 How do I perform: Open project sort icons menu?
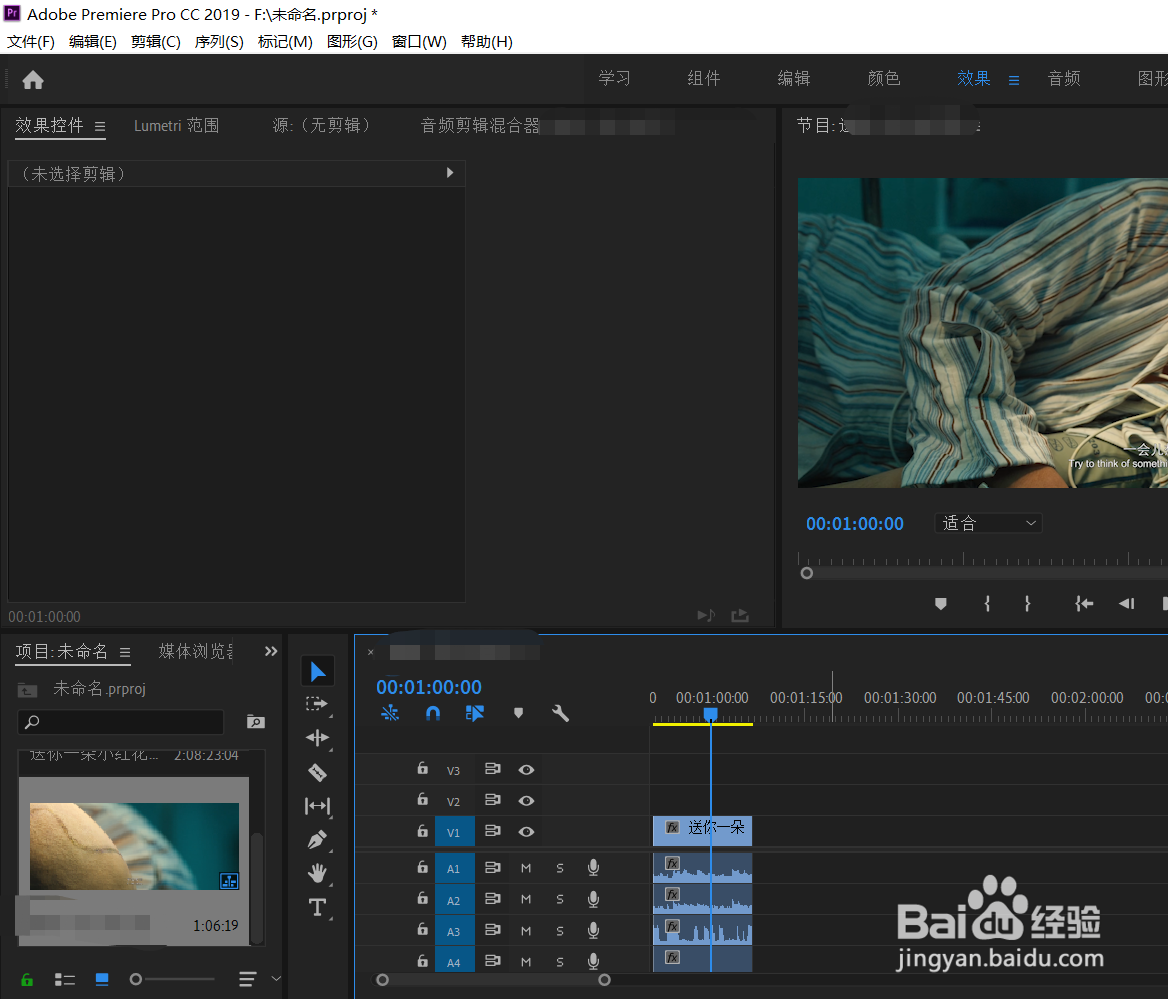coord(247,979)
